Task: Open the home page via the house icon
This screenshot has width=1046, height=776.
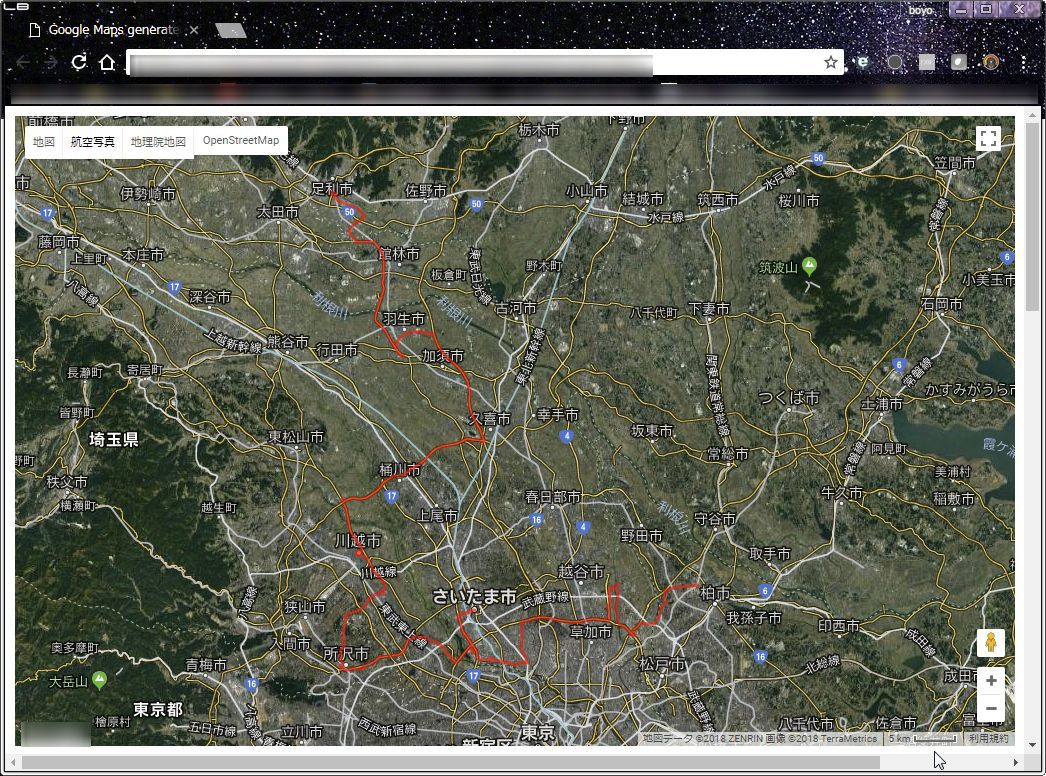Action: 107,63
